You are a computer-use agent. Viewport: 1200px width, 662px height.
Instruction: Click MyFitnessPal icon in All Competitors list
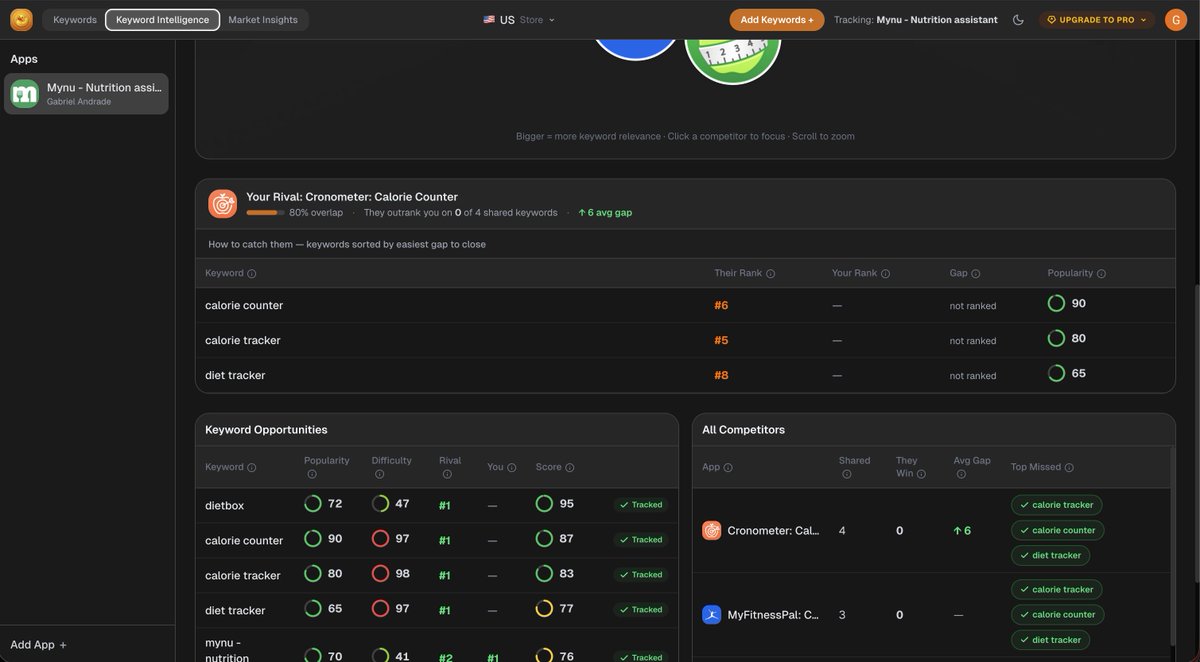coord(712,615)
